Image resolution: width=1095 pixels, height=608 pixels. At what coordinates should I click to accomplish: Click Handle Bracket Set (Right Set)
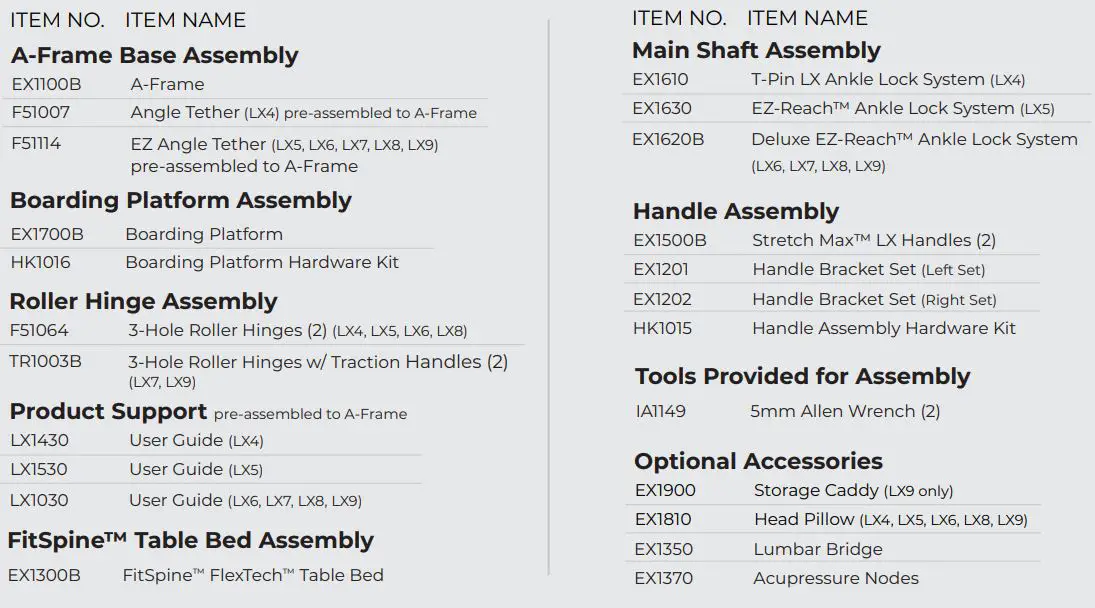(x=874, y=299)
